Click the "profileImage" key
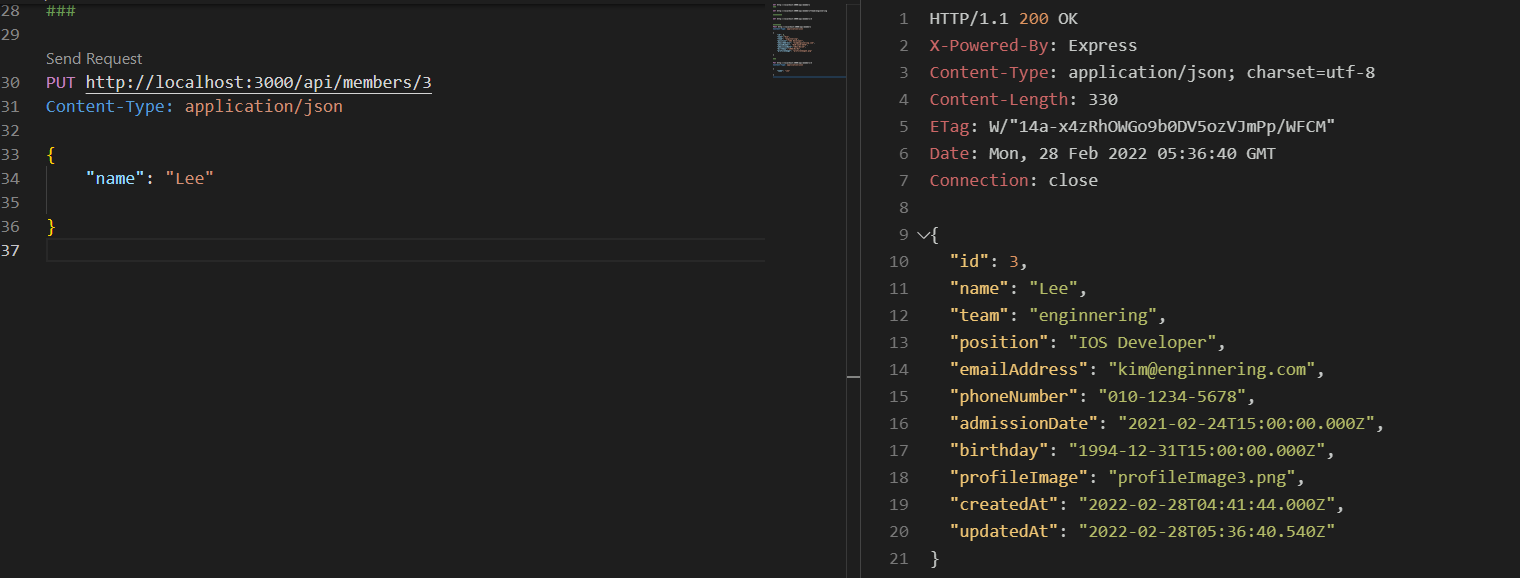This screenshot has height=578, width=1520. coord(1019,478)
